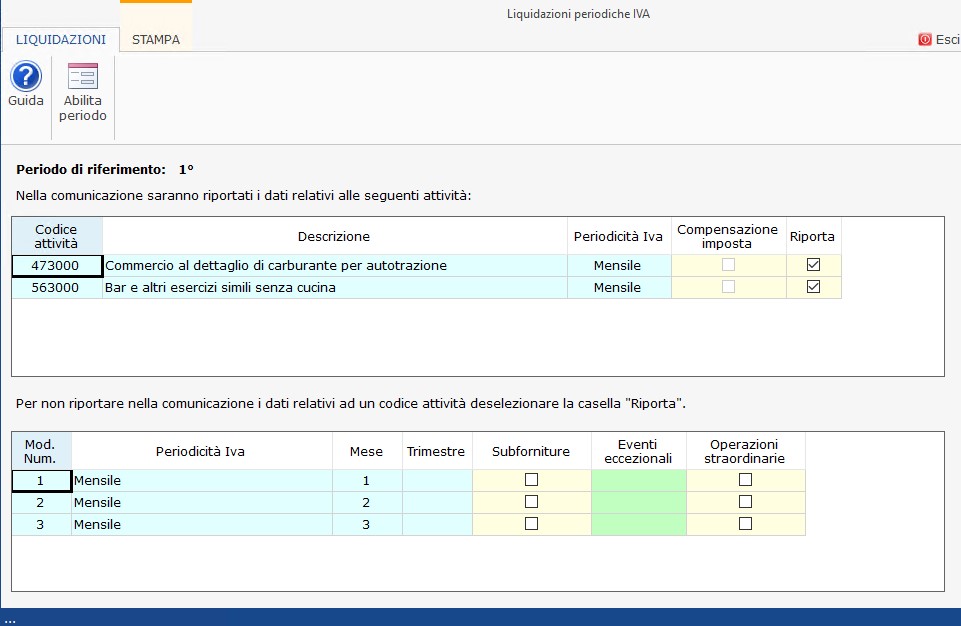This screenshot has width=961, height=626.
Task: Uncheck Riporta for activity 563000
Action: coord(813,287)
